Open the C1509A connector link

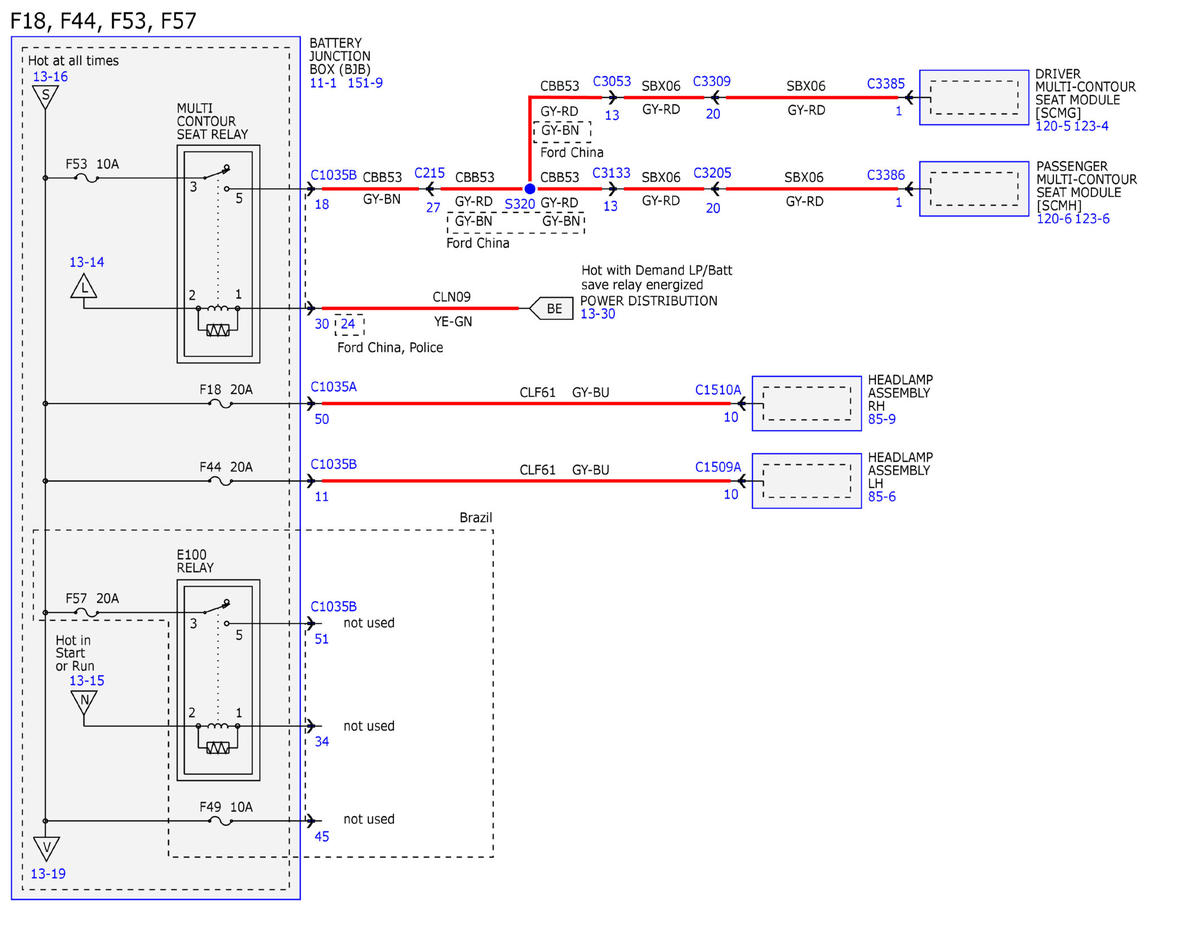(718, 466)
